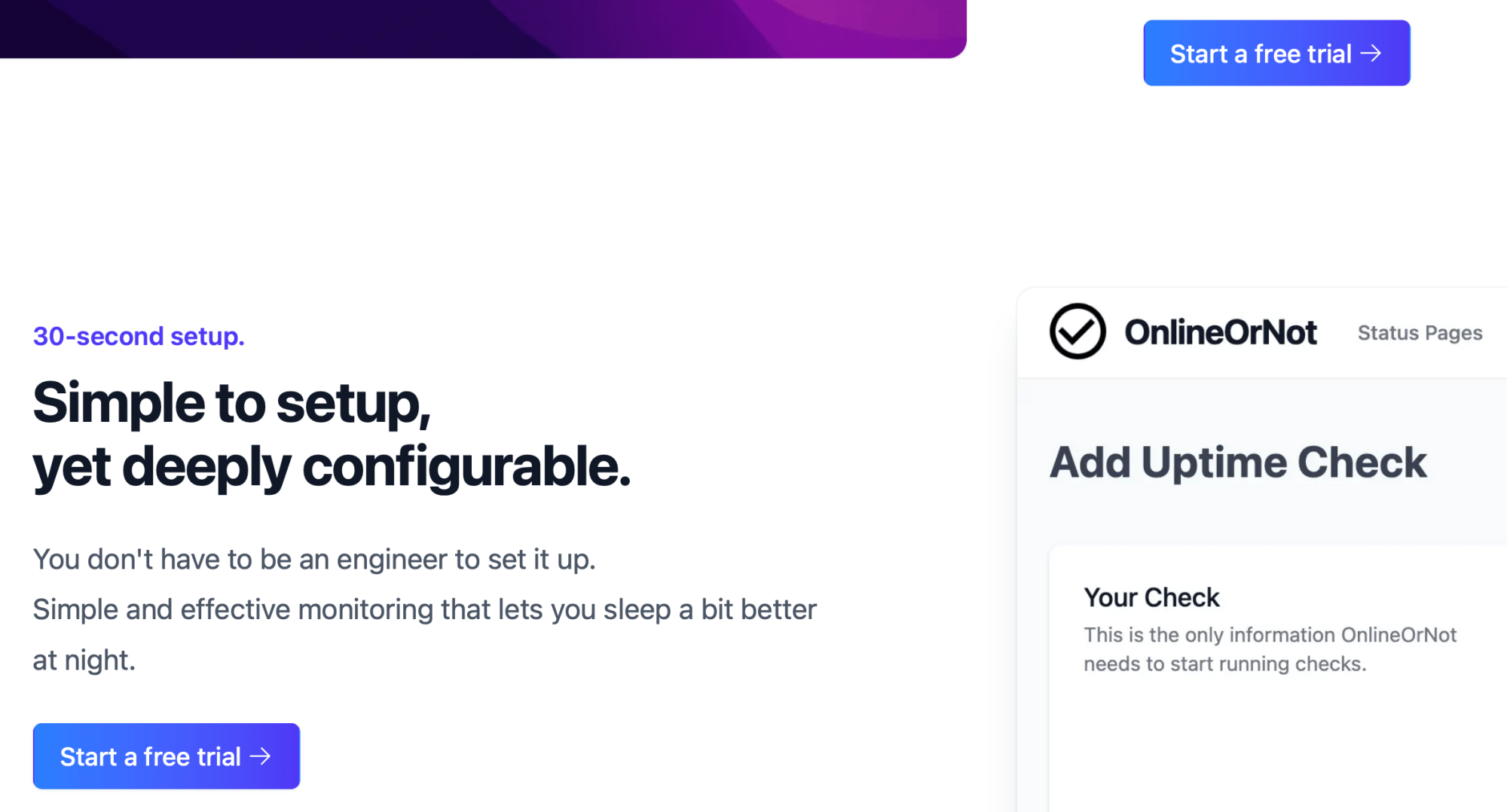Viewport: 1507px width, 812px height.
Task: Click the only information OnlineOrNot needs description
Action: pos(1270,649)
